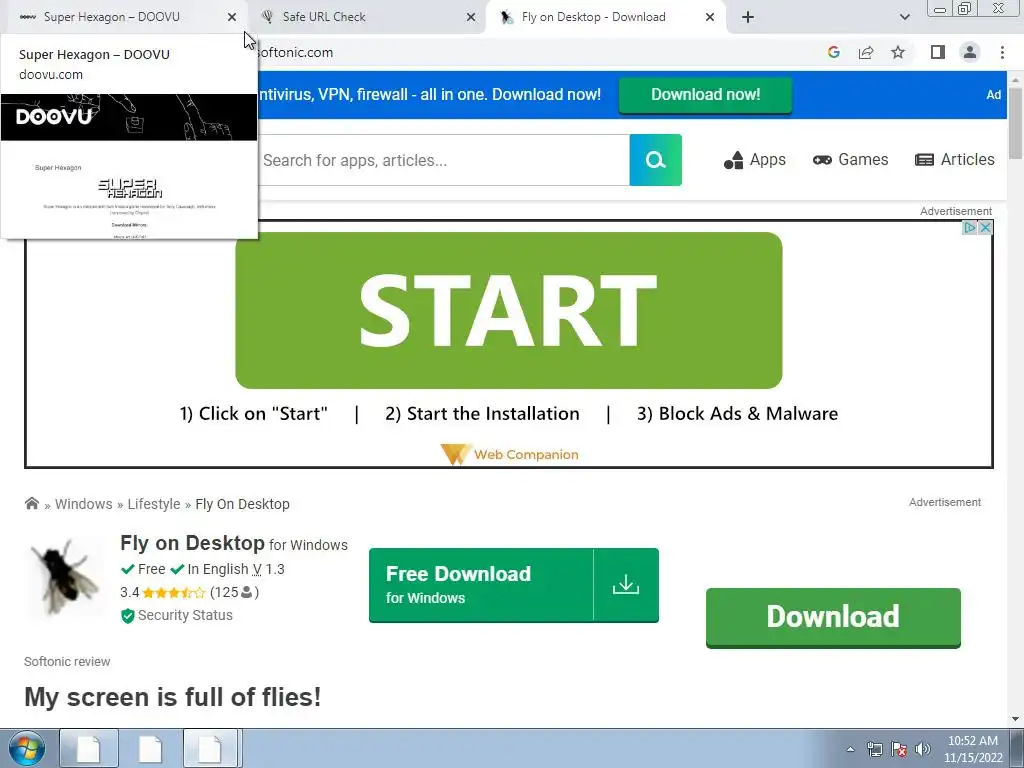Click the scrollbar down arrow
Screen dimensions: 1024x768
(1016, 719)
